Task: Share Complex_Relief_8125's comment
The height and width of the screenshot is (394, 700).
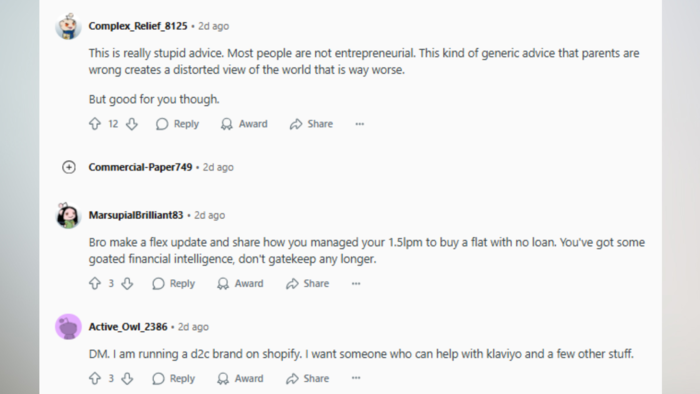Action: 311,124
